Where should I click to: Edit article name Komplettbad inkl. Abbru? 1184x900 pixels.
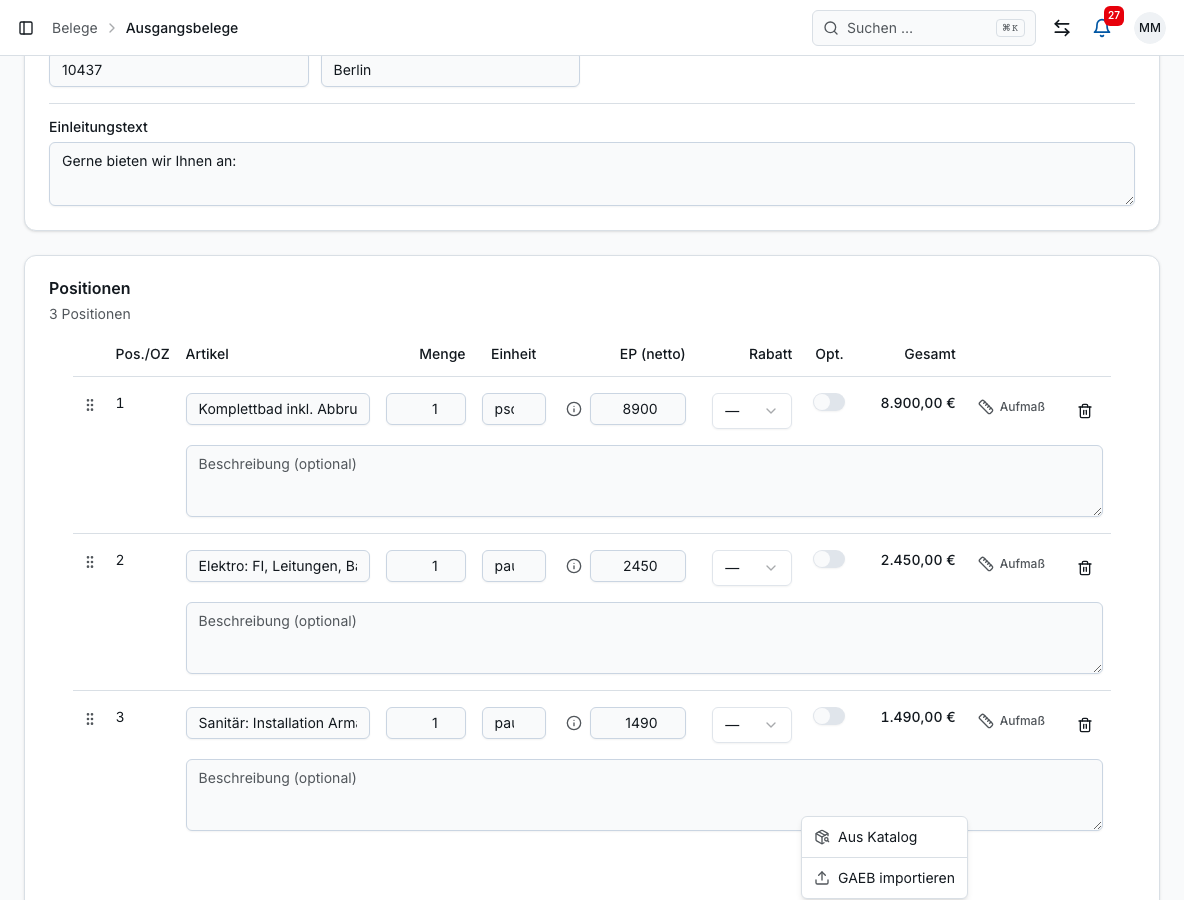[278, 409]
